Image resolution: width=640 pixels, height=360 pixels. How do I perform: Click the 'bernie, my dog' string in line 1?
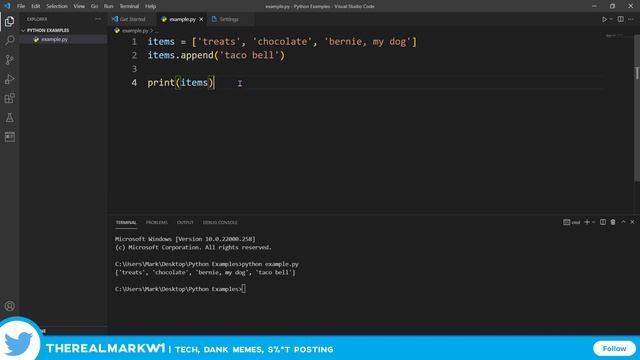[368, 42]
